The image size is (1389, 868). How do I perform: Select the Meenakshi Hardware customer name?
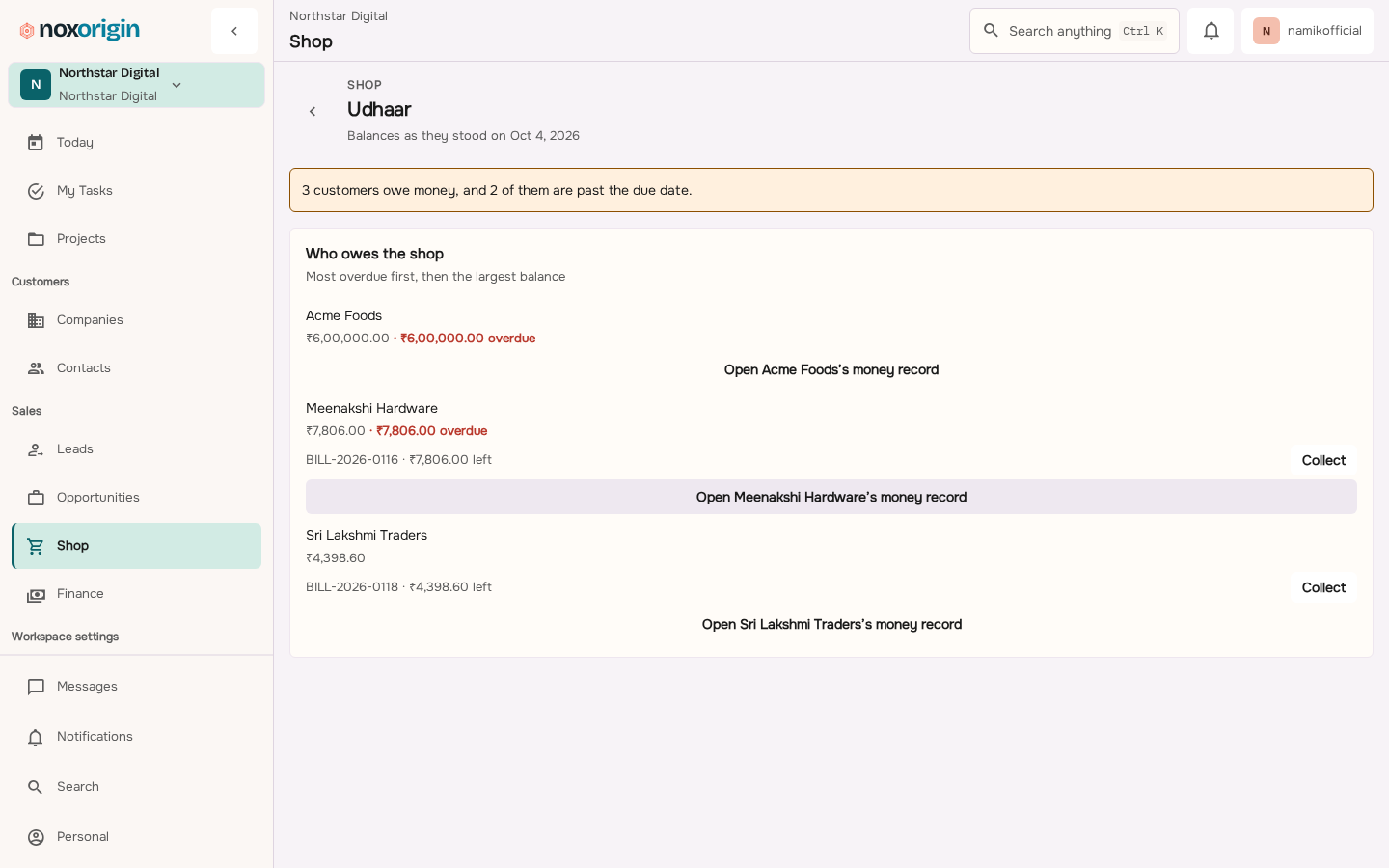372,408
